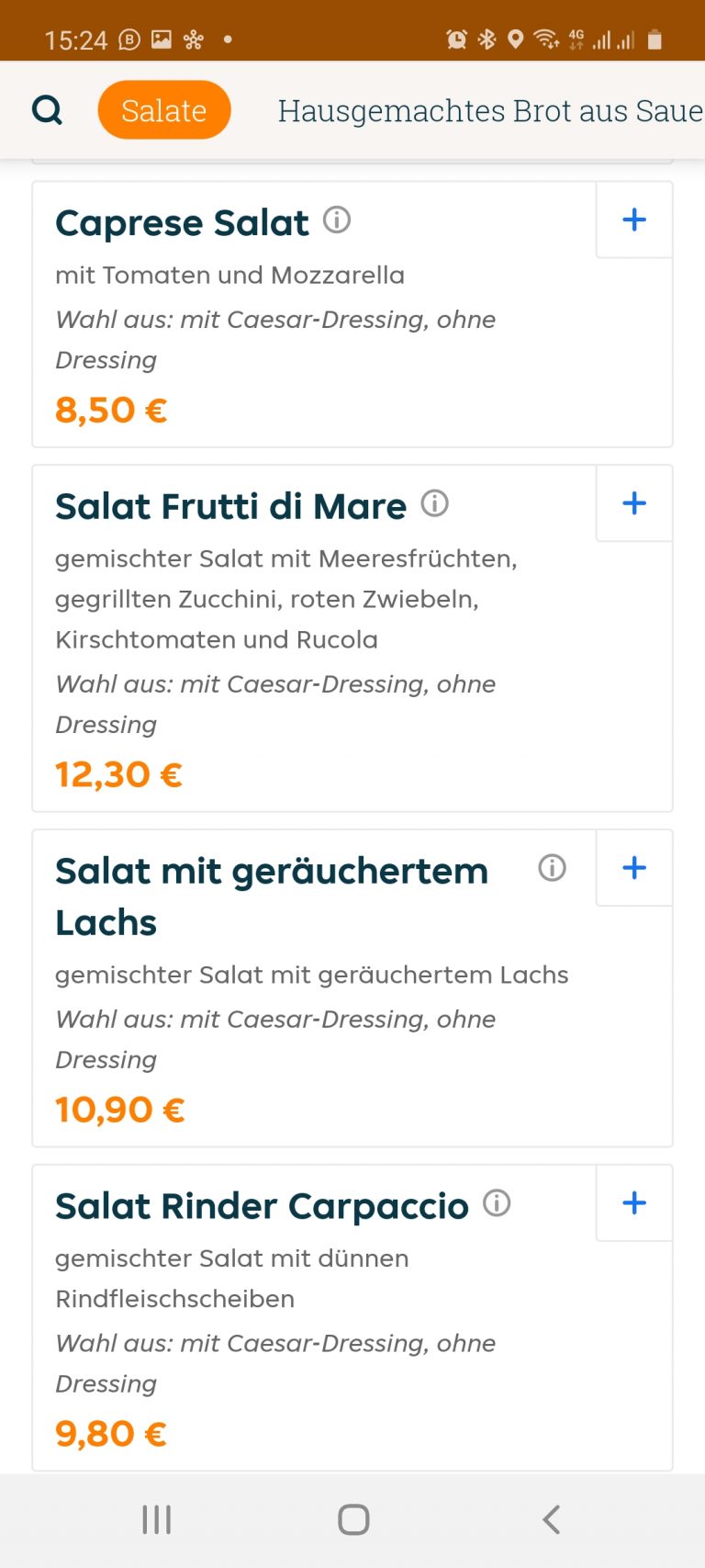Add Caprese Salat to the order
Screen dimensions: 705x1568
(634, 220)
